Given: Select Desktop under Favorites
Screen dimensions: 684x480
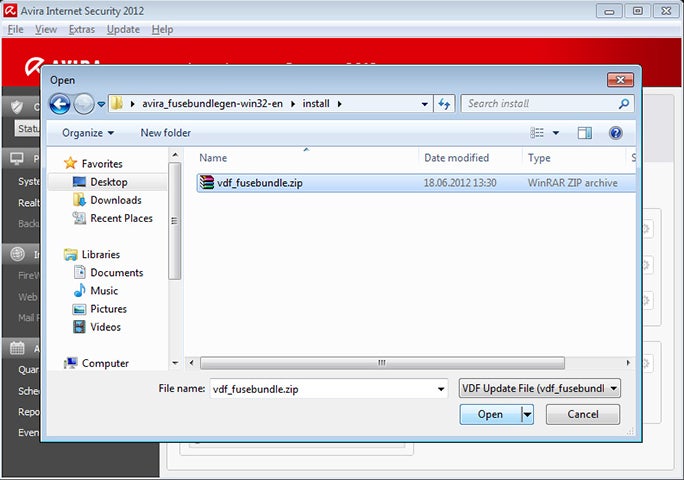Looking at the screenshot, I should 109,182.
